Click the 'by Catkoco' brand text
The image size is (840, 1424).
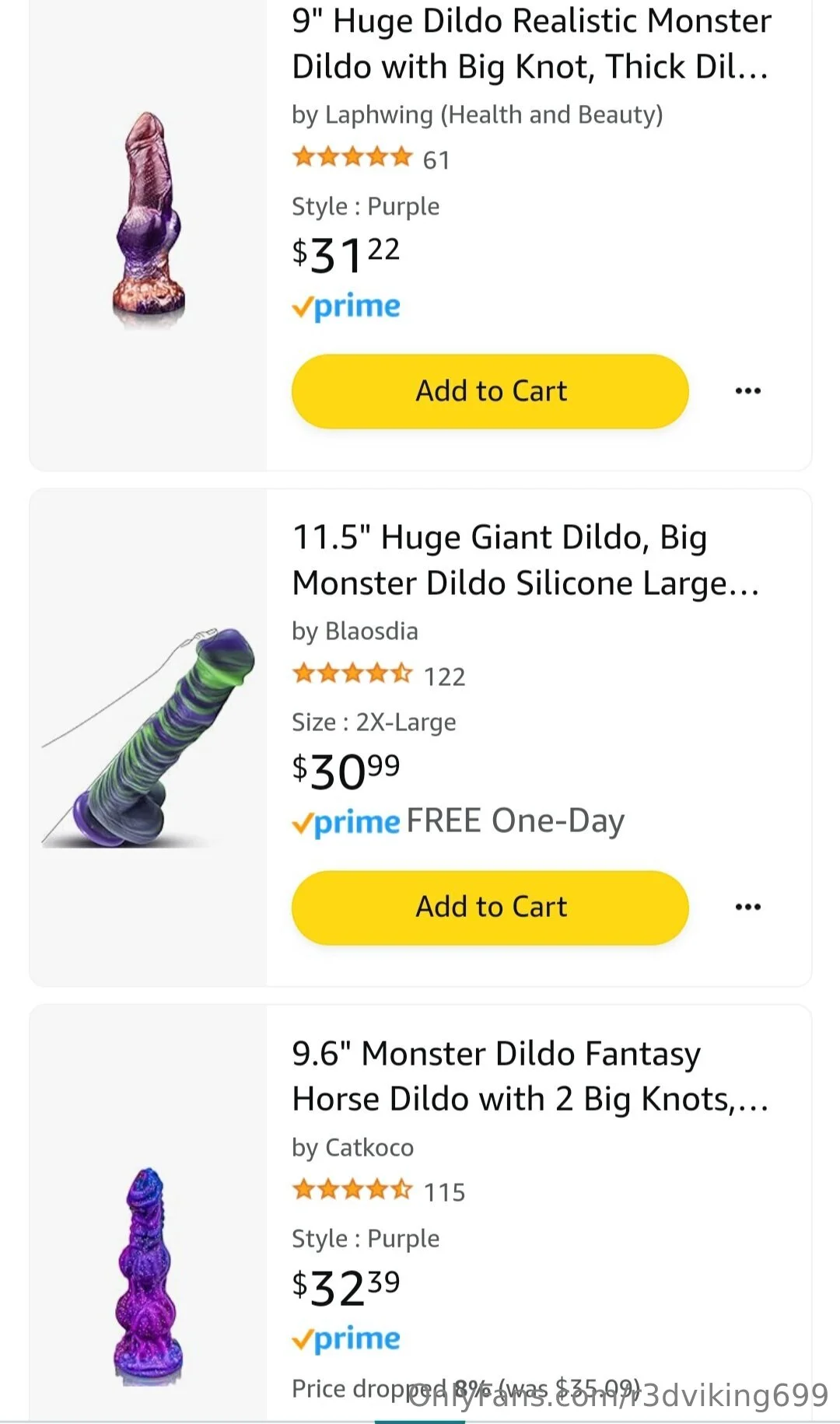tap(352, 1147)
